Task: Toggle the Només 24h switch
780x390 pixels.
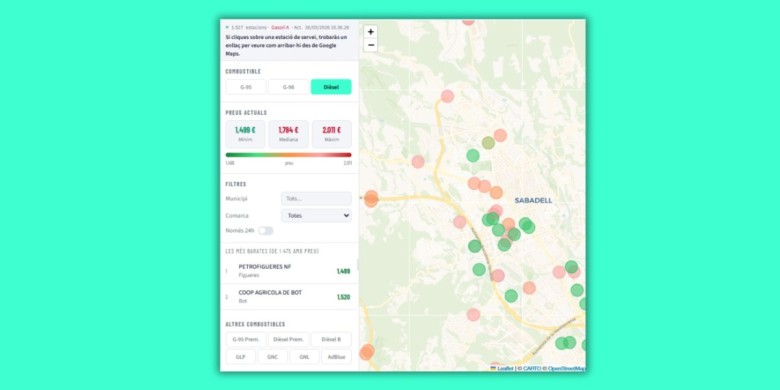Action: tap(266, 231)
